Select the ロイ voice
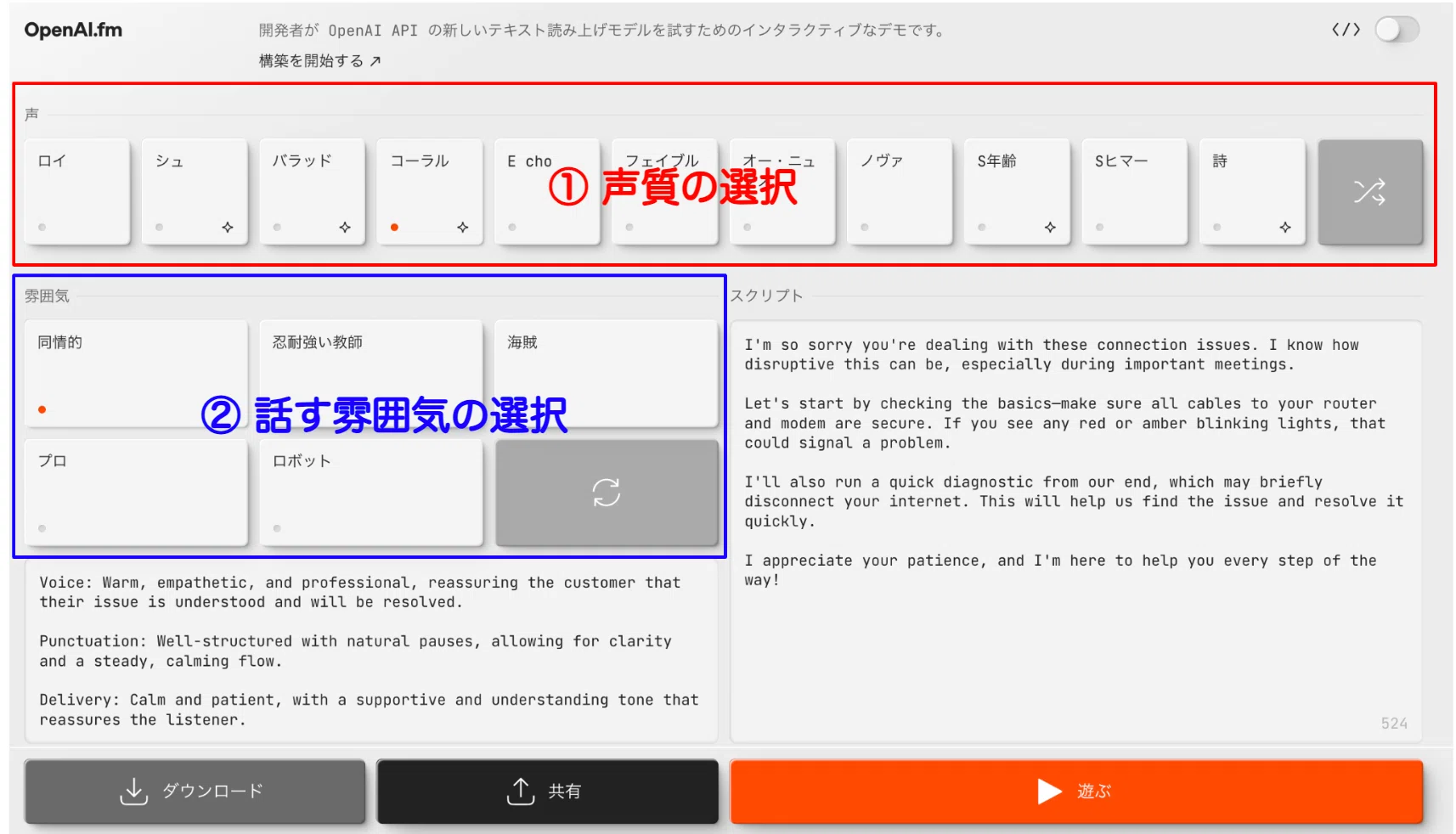The height and width of the screenshot is (834, 1456). [77, 192]
